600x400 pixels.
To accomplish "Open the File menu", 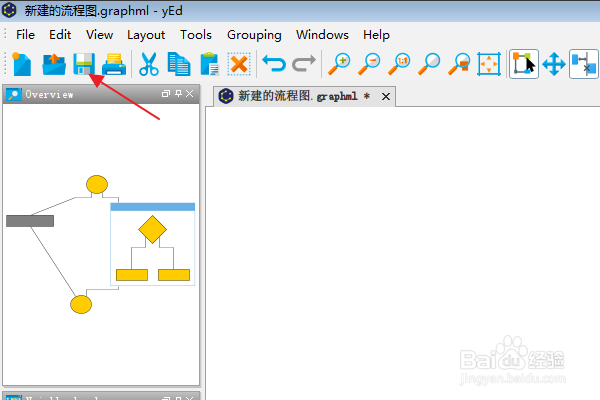I will click(25, 35).
